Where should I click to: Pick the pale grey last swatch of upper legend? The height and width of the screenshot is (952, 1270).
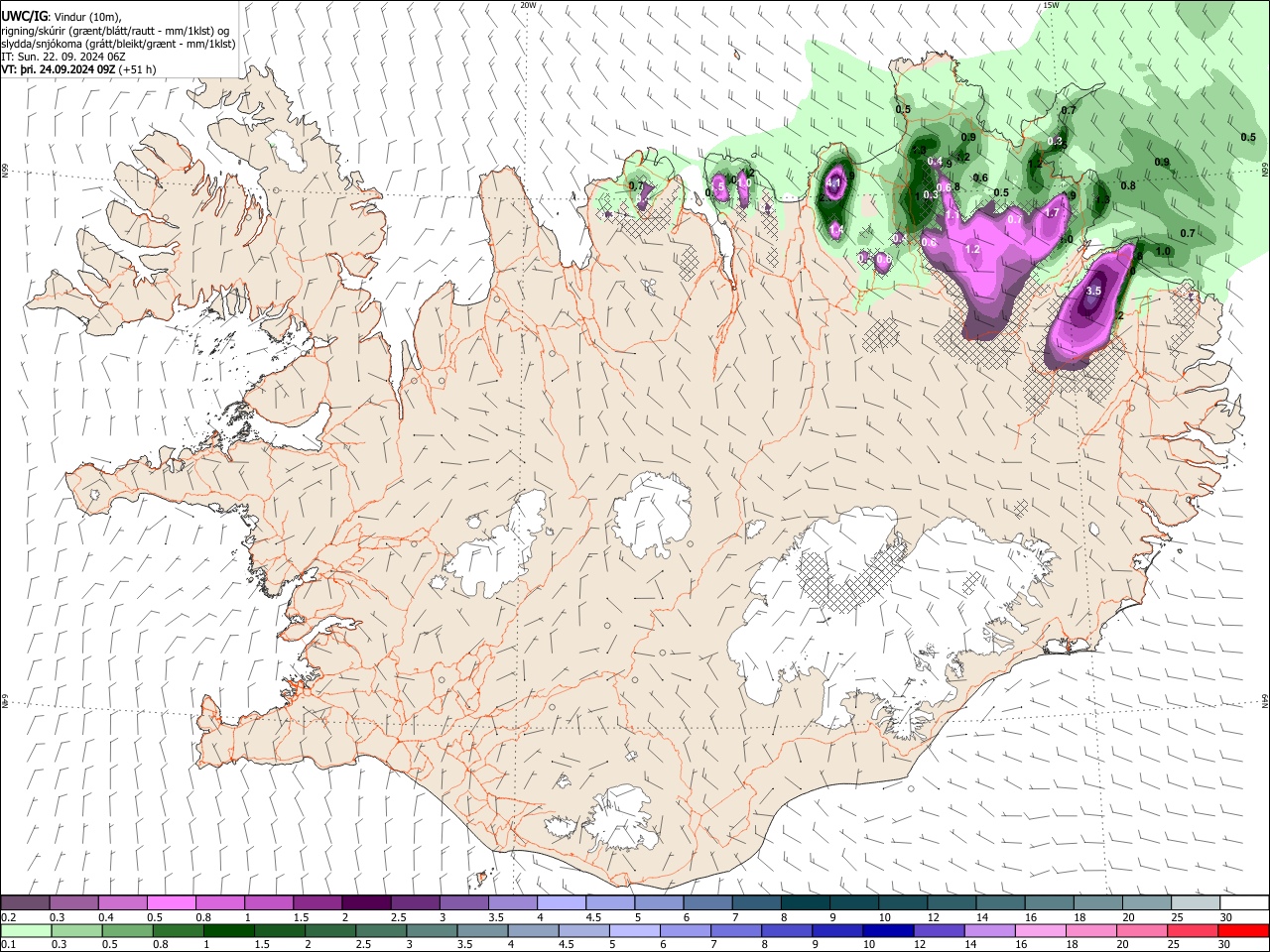click(x=1196, y=903)
